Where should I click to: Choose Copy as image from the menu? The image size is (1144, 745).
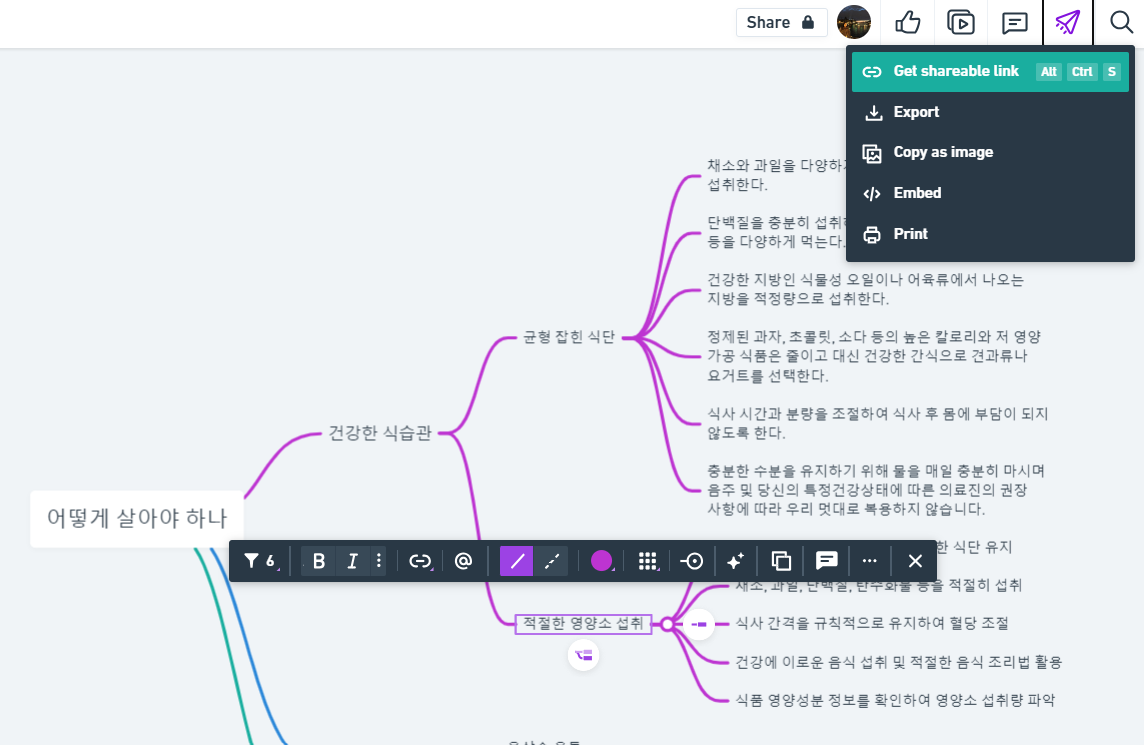click(x=943, y=152)
